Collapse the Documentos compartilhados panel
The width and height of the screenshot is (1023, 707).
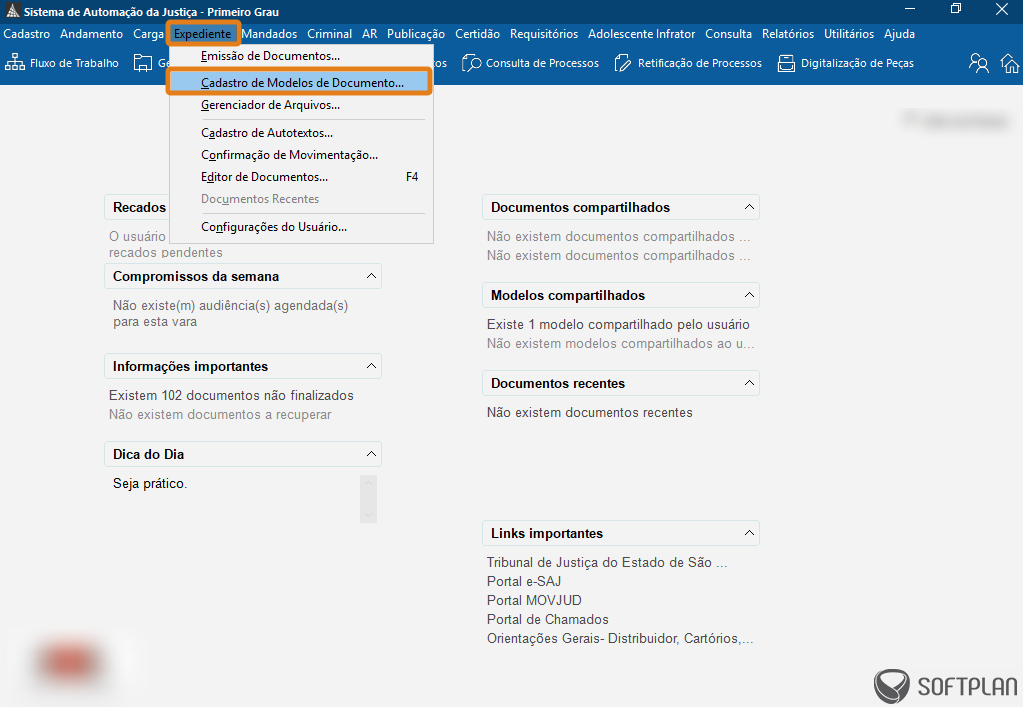click(x=749, y=207)
